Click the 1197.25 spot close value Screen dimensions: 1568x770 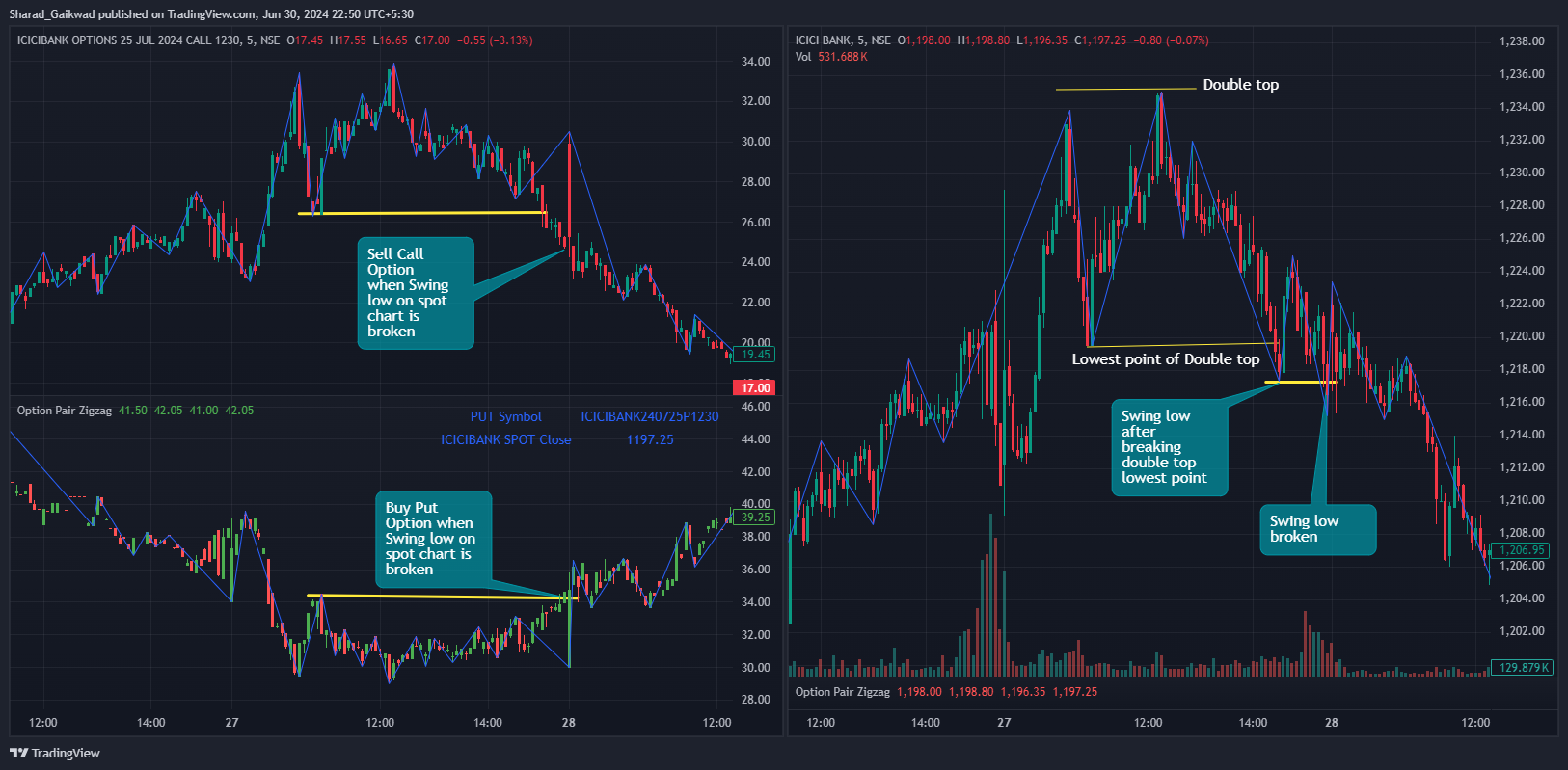coord(650,439)
